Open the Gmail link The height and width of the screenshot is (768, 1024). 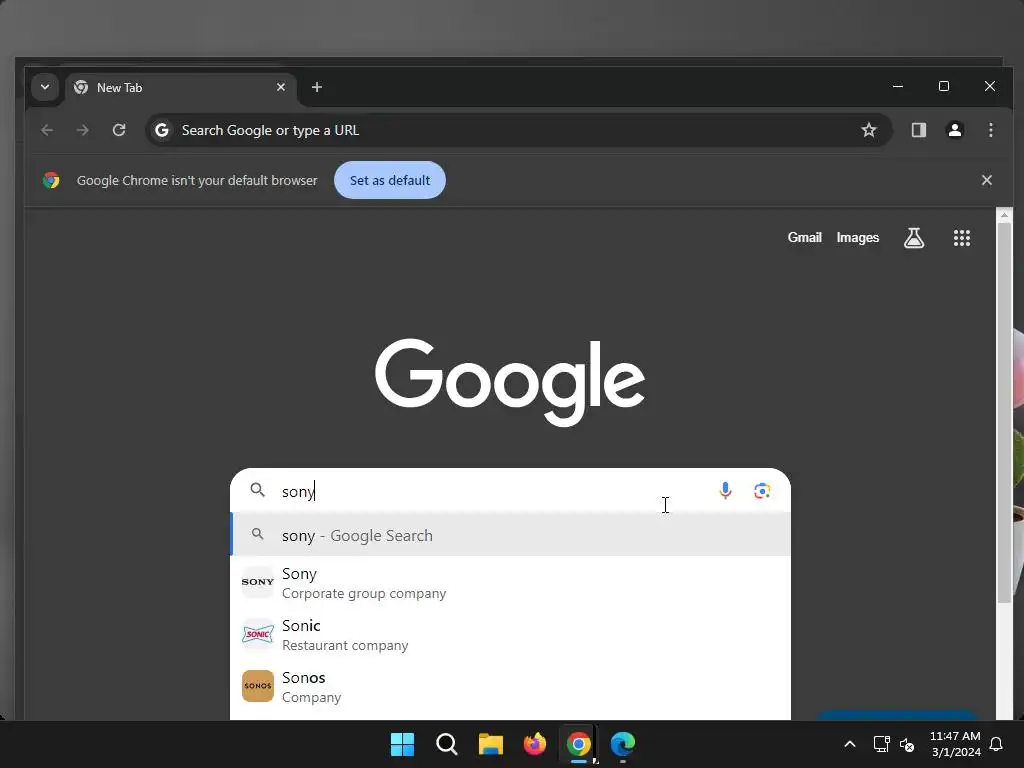[x=805, y=238]
